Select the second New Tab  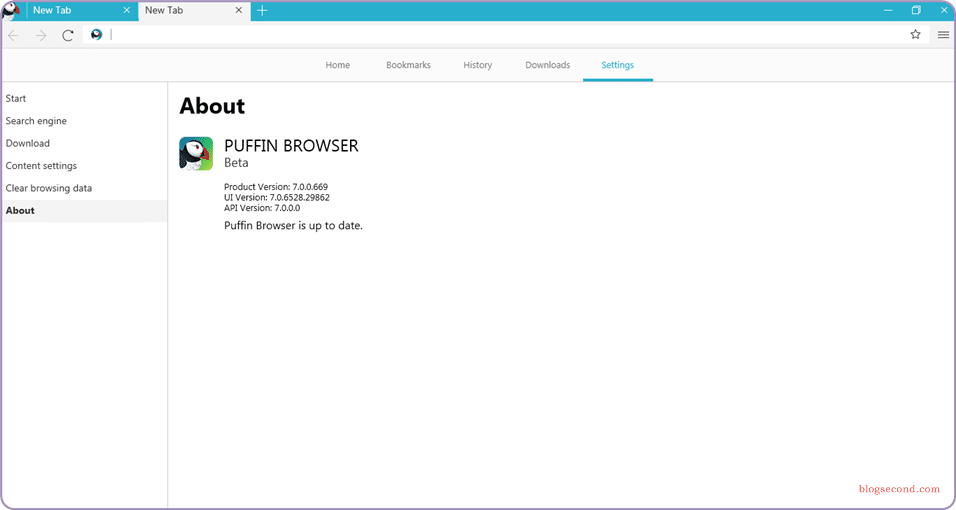[194, 10]
